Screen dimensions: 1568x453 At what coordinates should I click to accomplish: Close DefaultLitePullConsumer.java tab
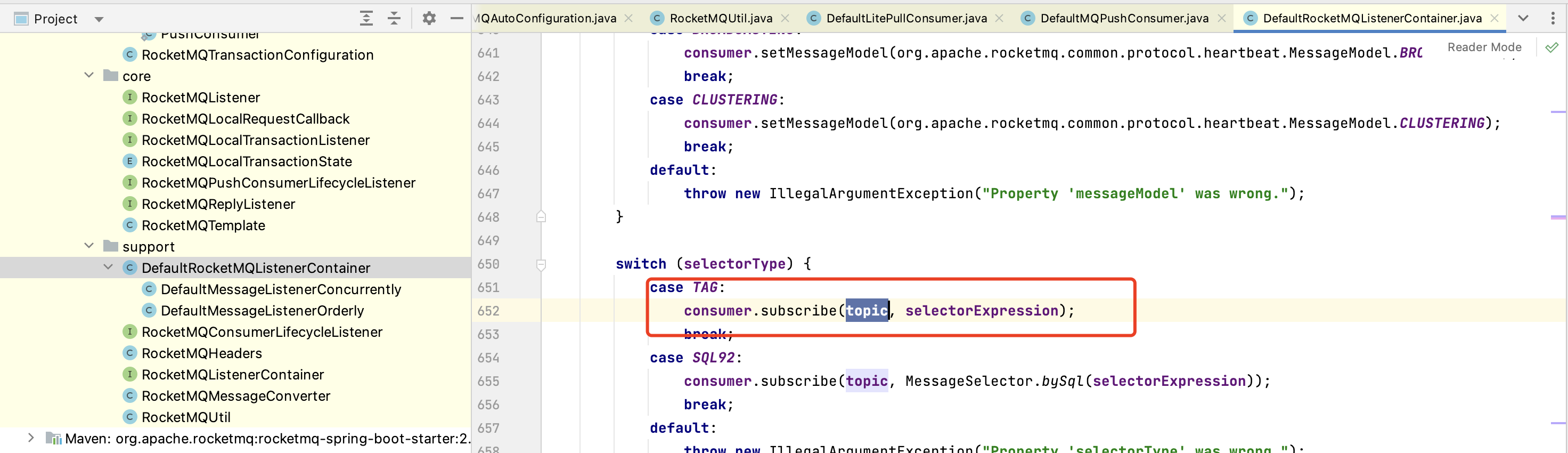tap(999, 18)
